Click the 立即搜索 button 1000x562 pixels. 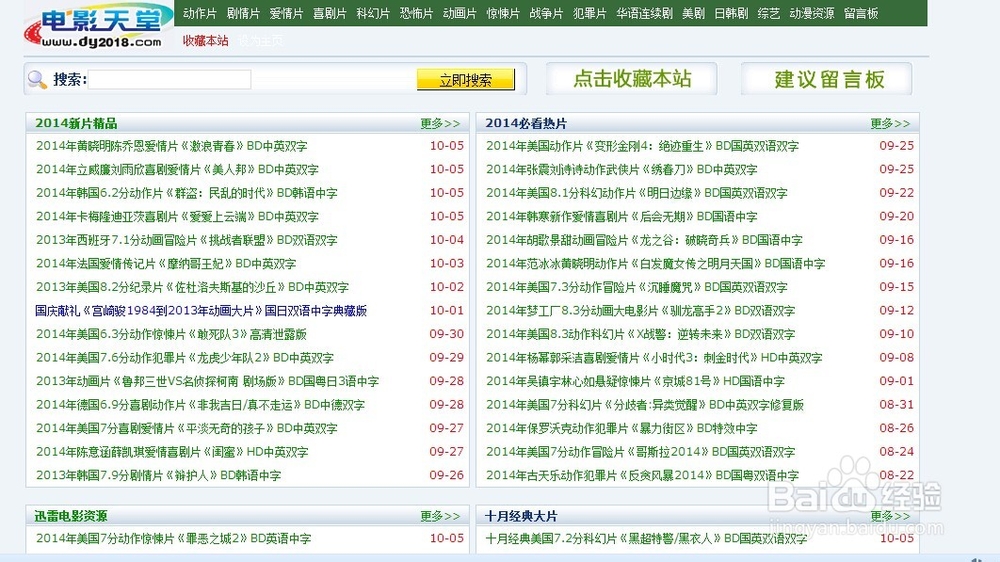[466, 80]
